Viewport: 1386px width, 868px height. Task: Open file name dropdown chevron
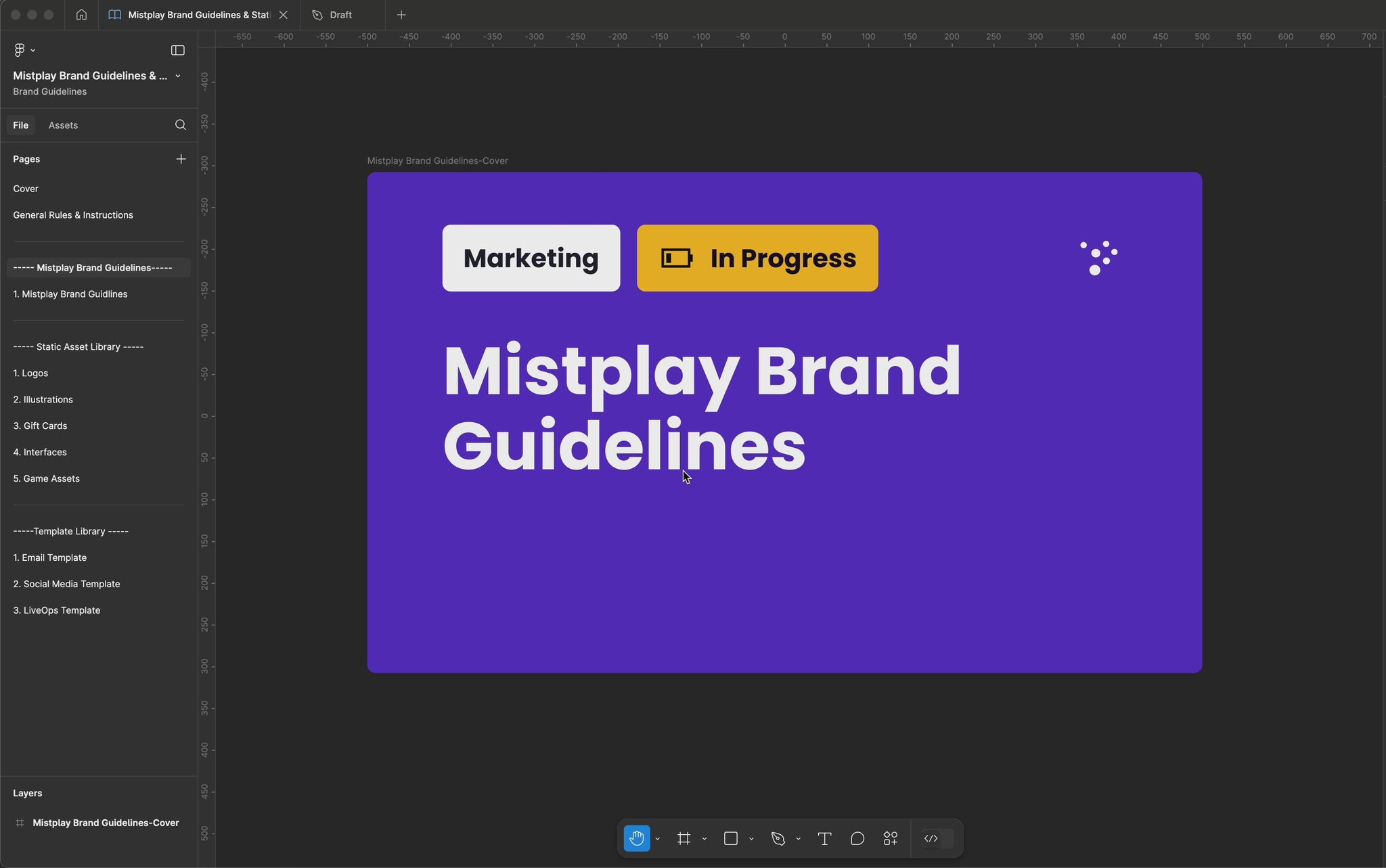pyautogui.click(x=178, y=76)
